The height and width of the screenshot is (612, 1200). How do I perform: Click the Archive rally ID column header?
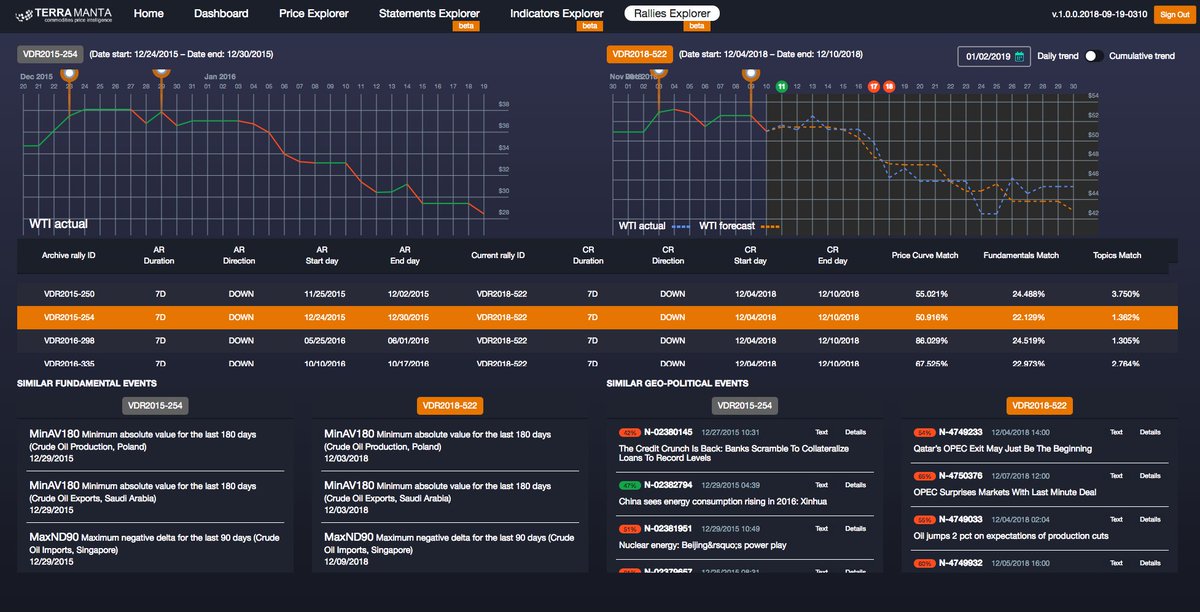[x=69, y=256]
